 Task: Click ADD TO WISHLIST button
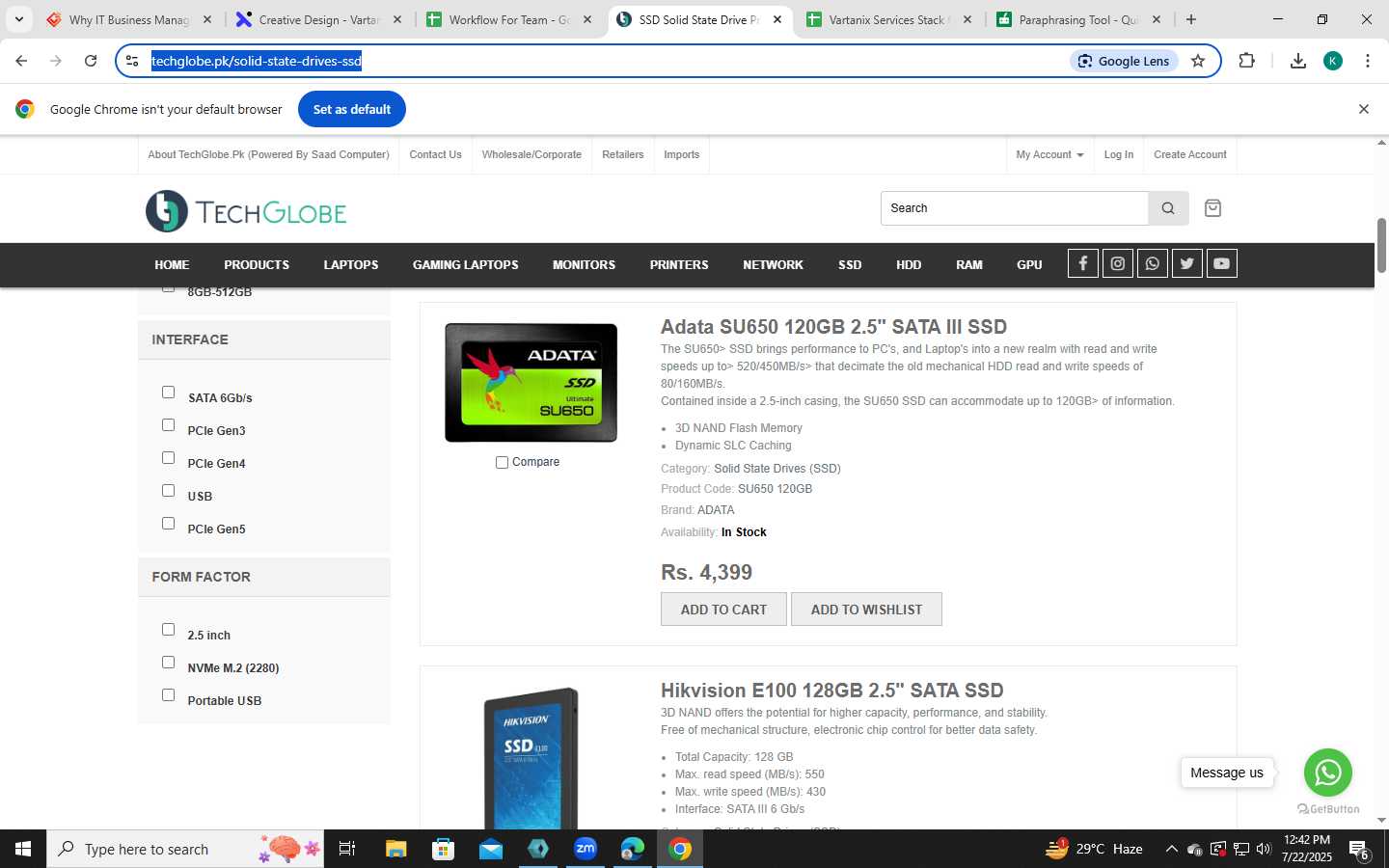866,610
